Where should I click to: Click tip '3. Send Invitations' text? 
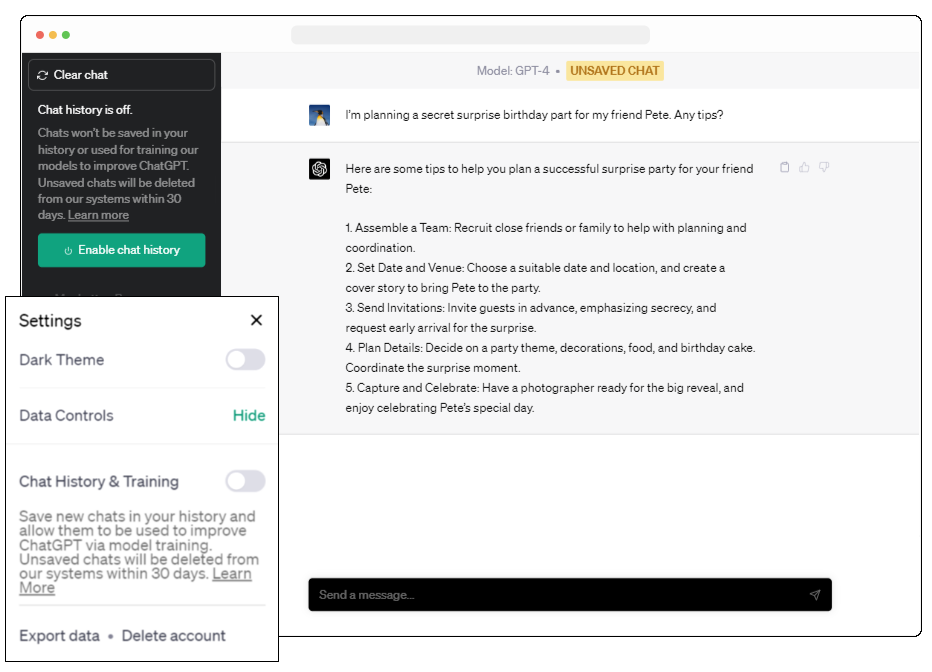[531, 318]
